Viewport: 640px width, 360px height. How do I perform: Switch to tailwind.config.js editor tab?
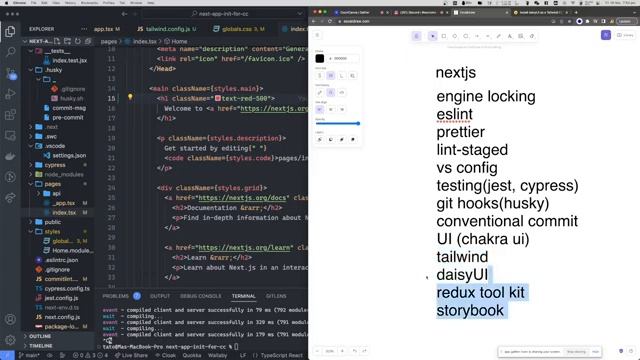167,29
